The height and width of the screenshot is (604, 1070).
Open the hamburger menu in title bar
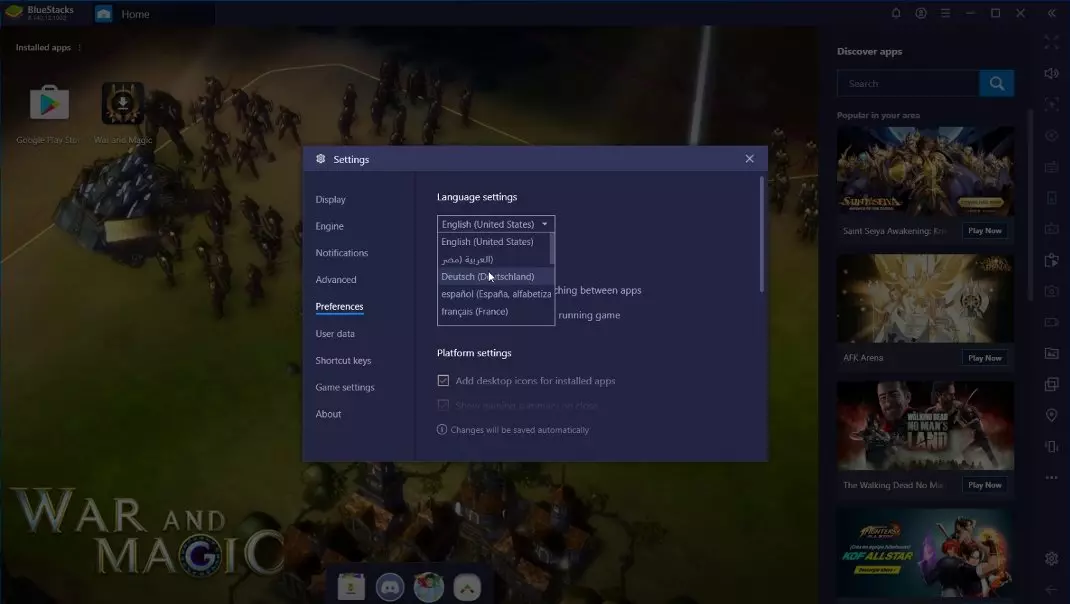tap(945, 13)
